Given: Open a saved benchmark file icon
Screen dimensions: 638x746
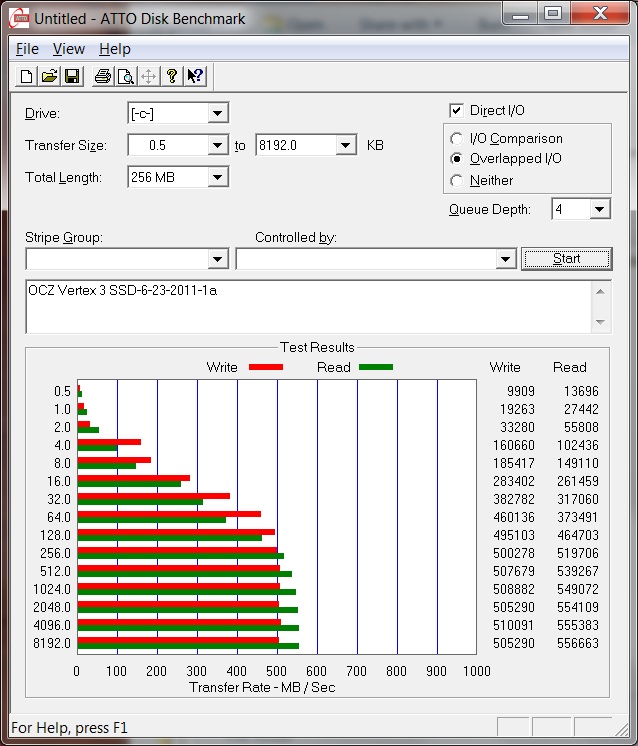Looking at the screenshot, I should point(49,76).
